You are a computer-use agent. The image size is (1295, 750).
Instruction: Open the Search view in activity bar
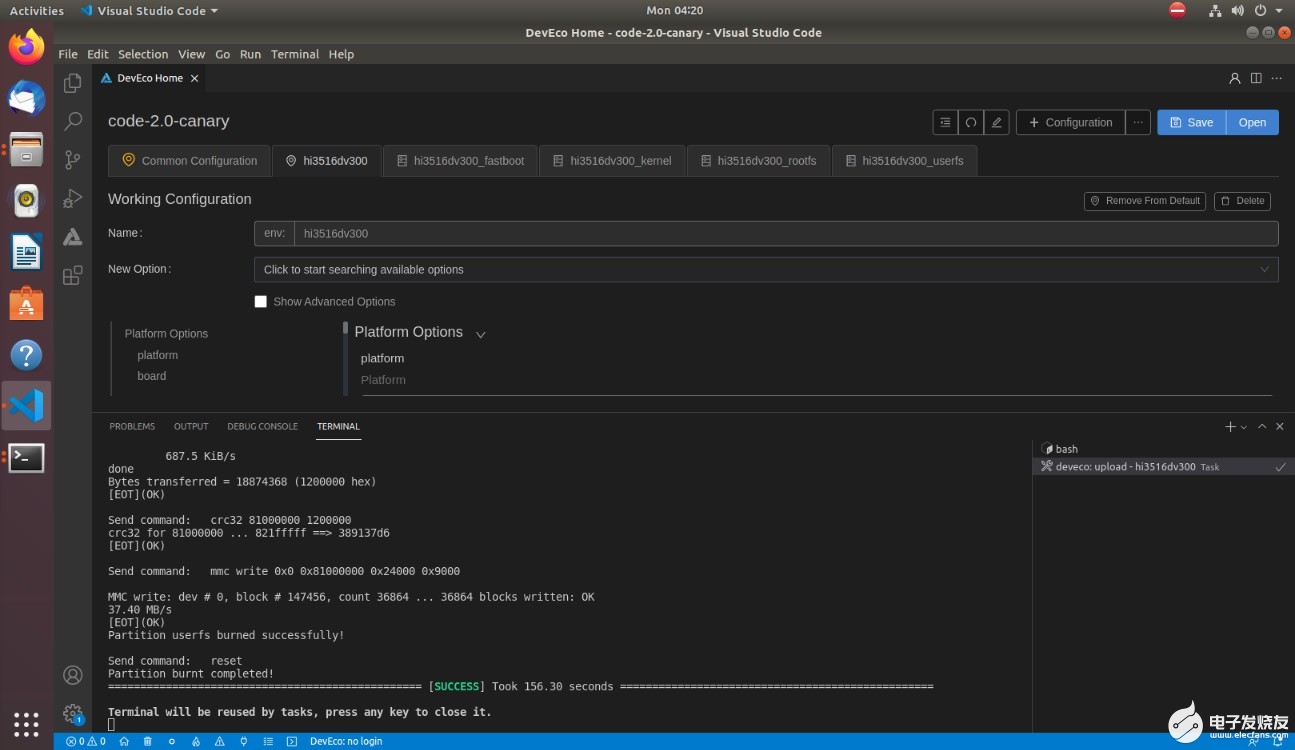coord(73,122)
